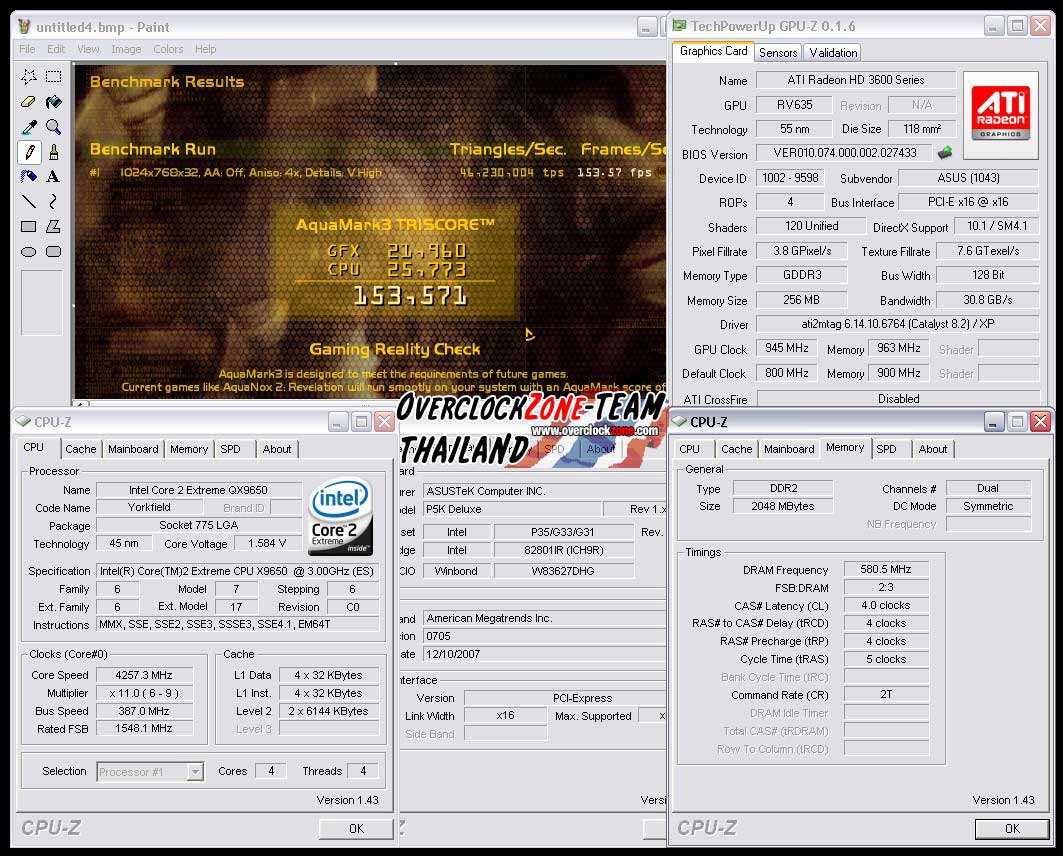Open the CPU tab in right CPU-Z window

[x=689, y=449]
